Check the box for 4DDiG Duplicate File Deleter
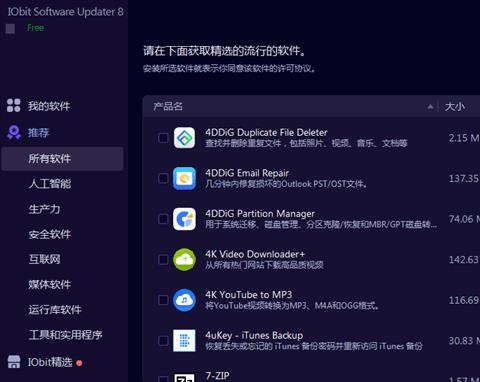 tap(163, 138)
